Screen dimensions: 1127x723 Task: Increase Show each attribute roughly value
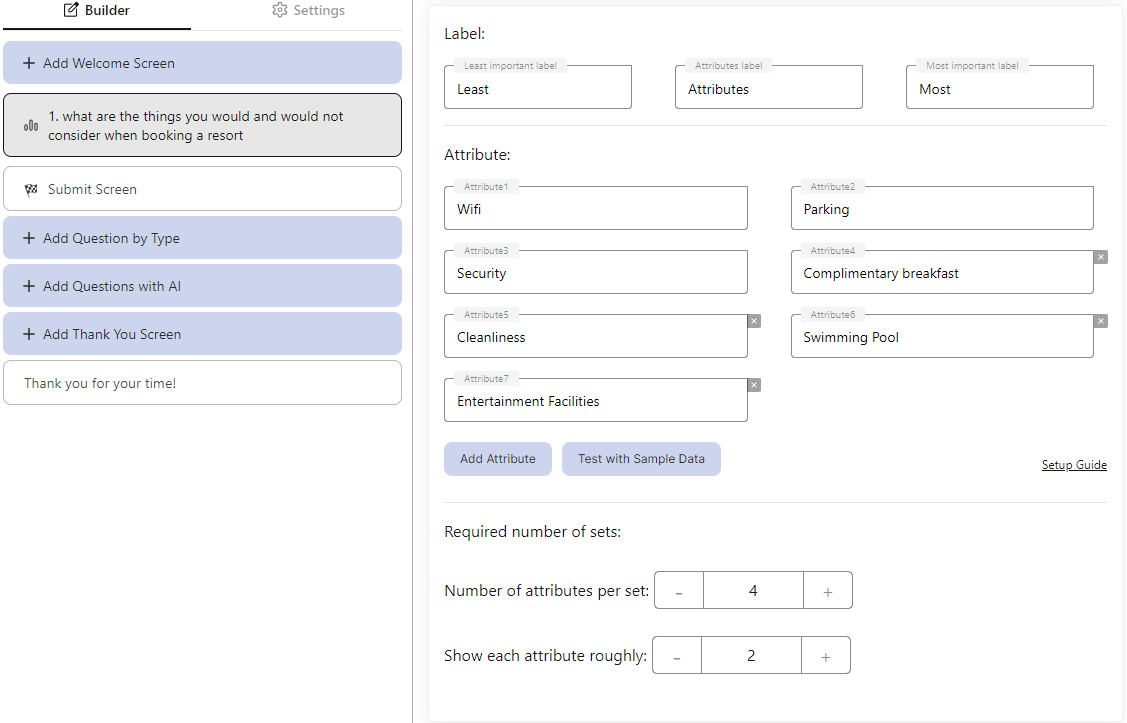(x=825, y=656)
